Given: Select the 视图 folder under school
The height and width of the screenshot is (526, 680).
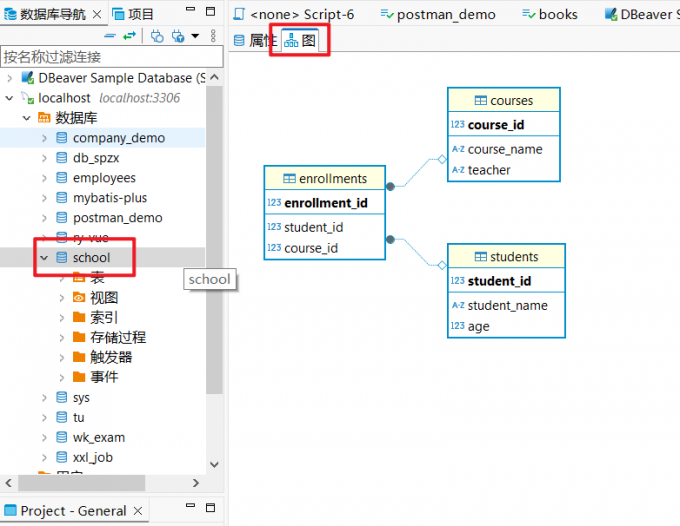Looking at the screenshot, I should point(104,297).
